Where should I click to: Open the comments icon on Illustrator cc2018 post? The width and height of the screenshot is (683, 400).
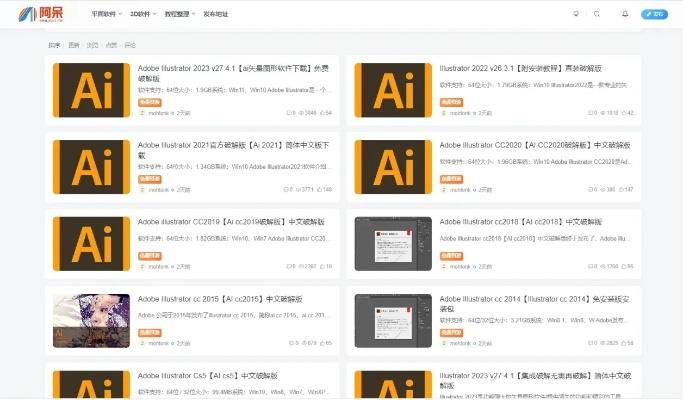click(591, 266)
